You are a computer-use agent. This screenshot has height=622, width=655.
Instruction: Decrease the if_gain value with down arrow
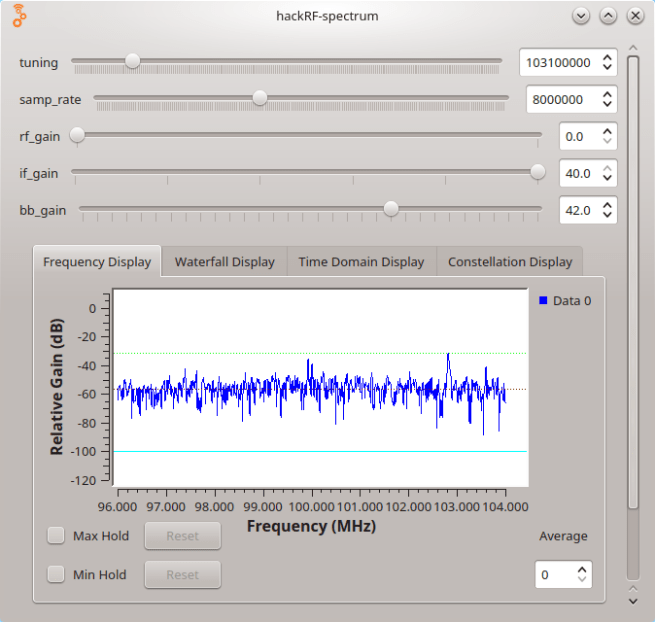606,179
